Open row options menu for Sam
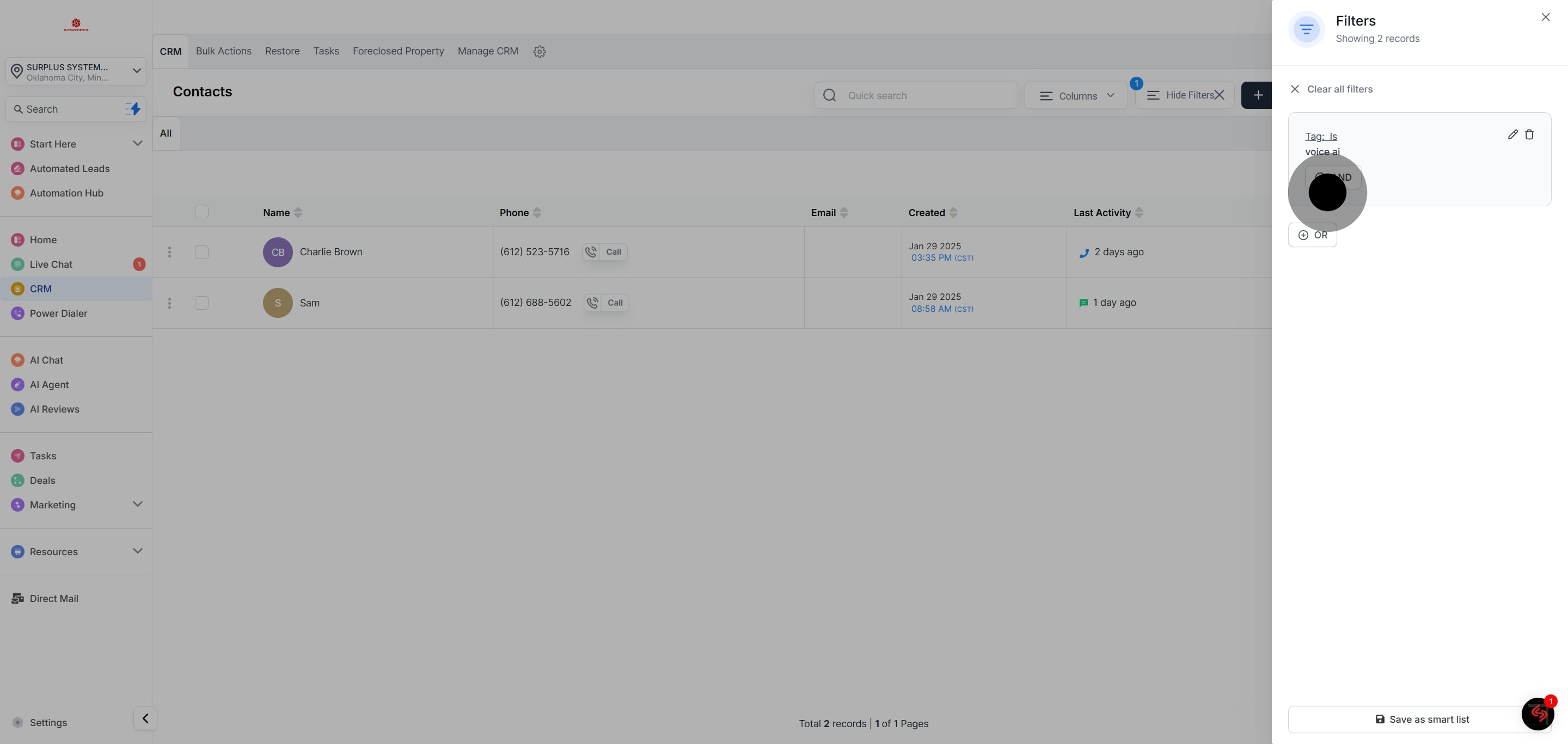The image size is (1568, 744). tap(169, 303)
